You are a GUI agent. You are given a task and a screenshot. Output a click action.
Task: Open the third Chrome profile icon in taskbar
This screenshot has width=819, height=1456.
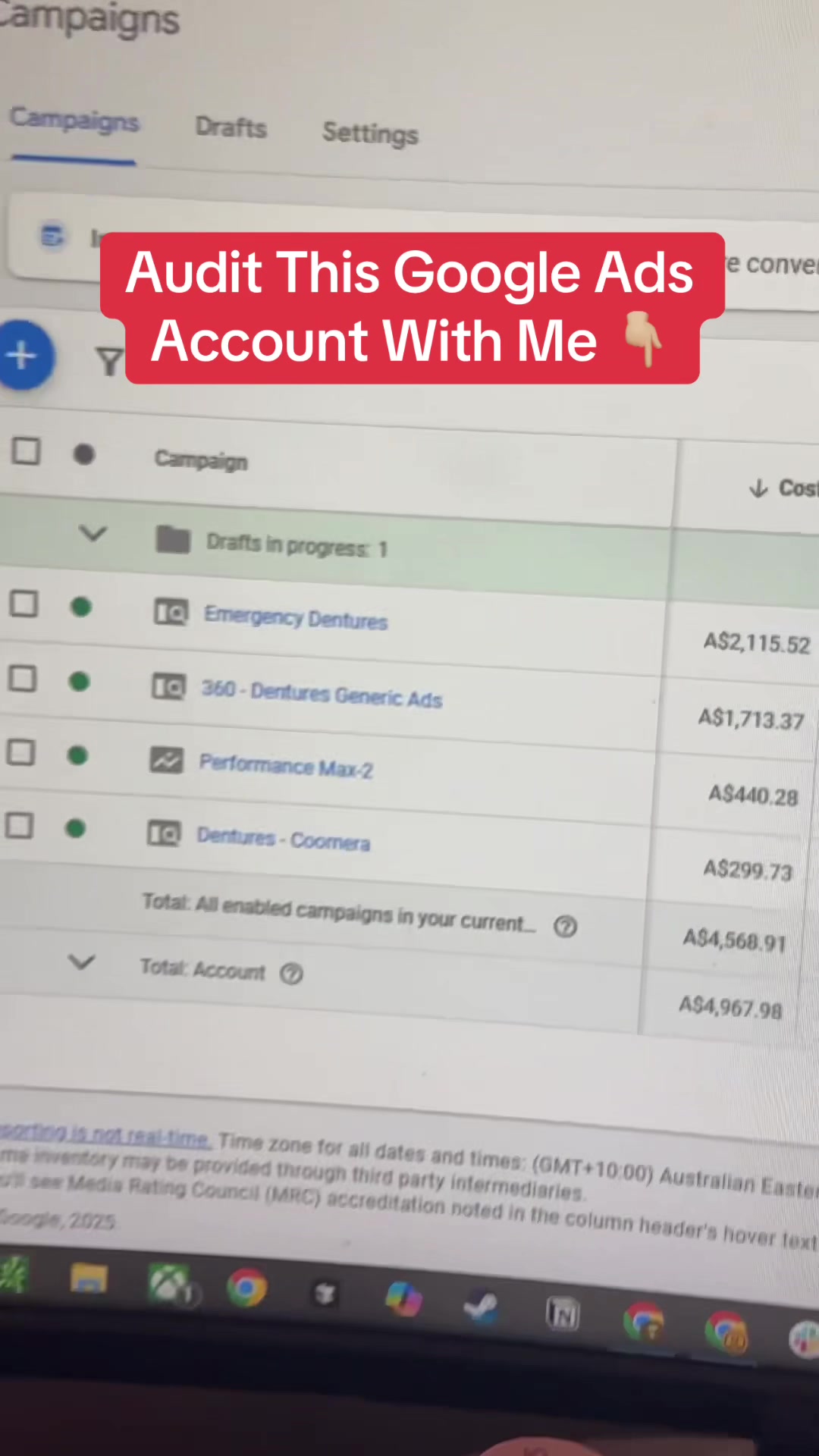pyautogui.click(x=726, y=1332)
